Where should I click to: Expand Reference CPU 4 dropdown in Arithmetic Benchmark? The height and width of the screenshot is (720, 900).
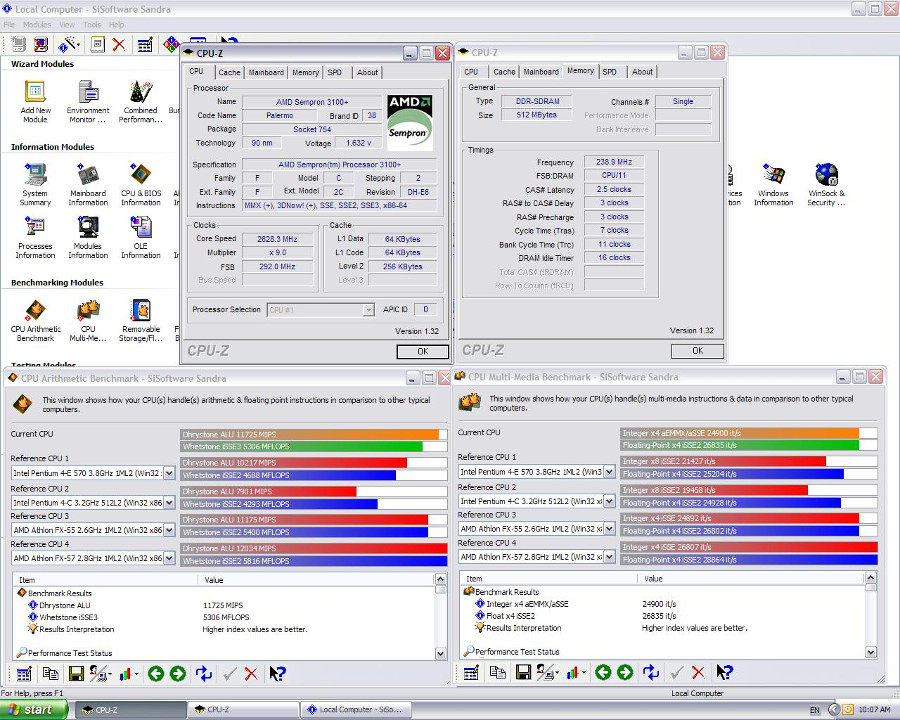(x=169, y=558)
